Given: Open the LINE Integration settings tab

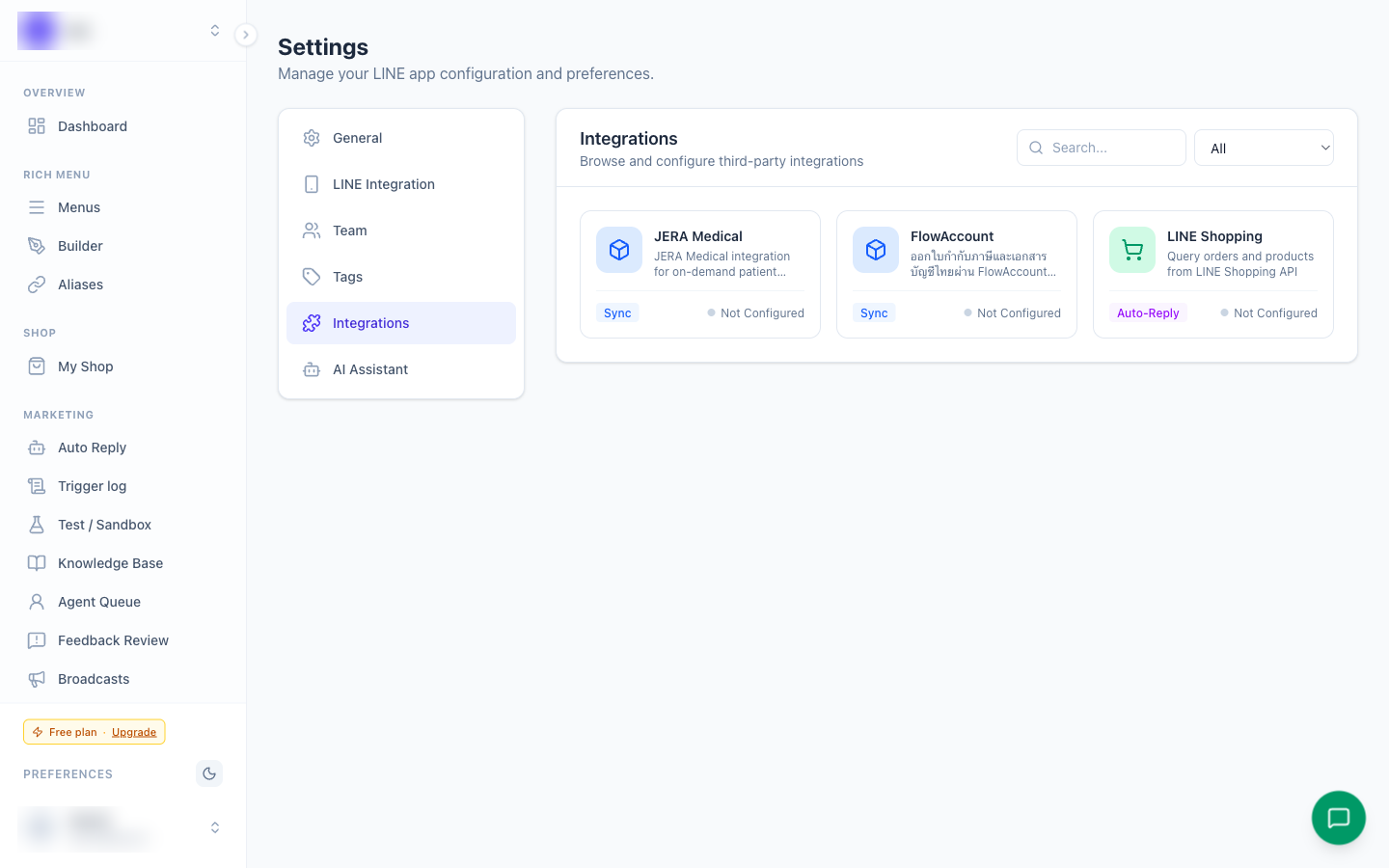Looking at the screenshot, I should coord(401,184).
